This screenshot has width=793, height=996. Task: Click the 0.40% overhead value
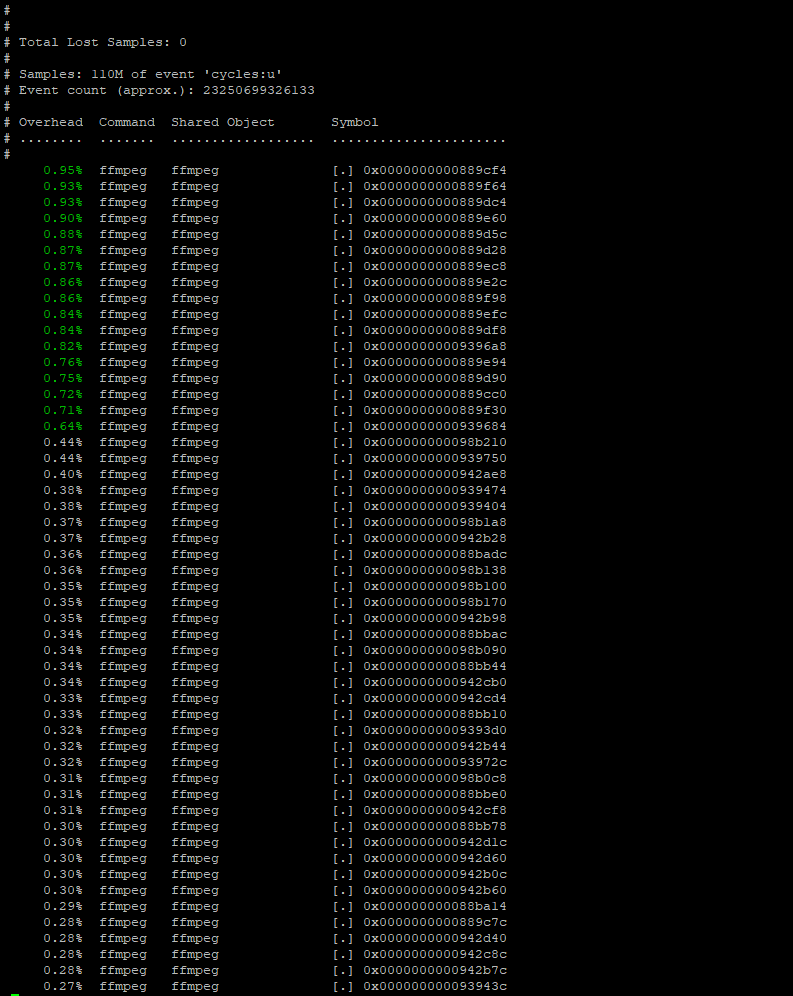(62, 474)
